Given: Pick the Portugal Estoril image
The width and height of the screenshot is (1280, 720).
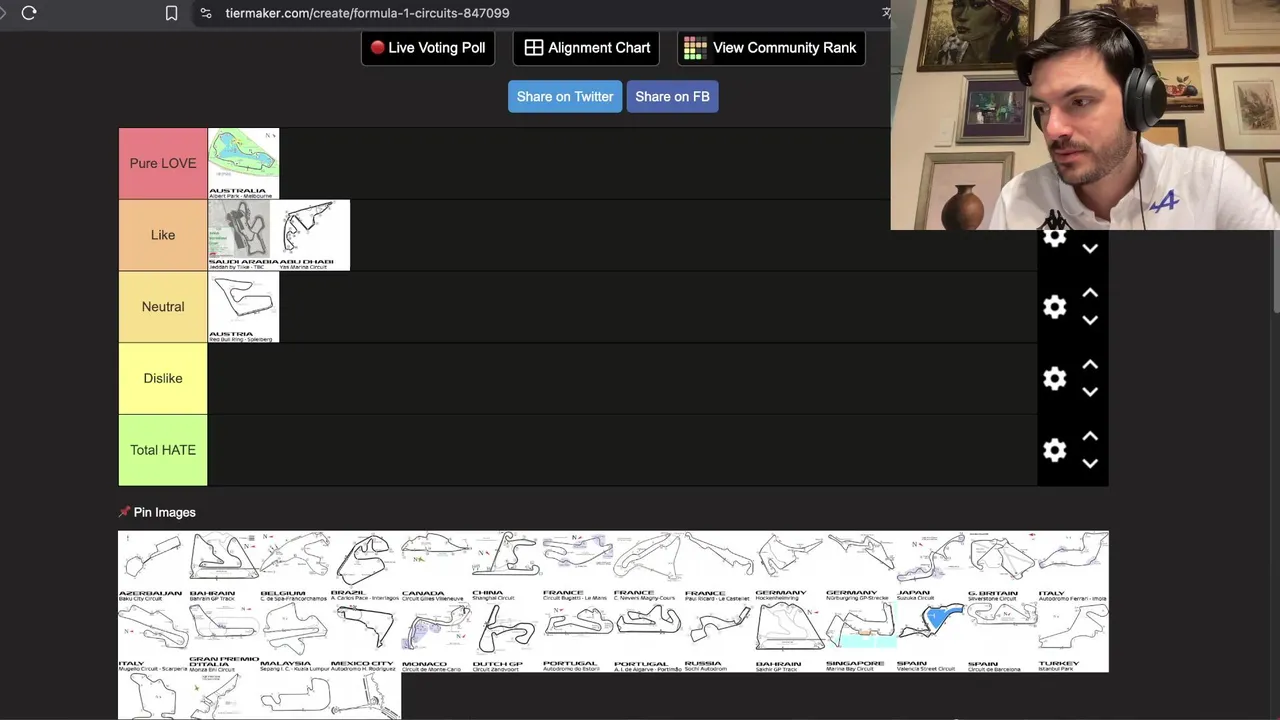Looking at the screenshot, I should [x=578, y=637].
